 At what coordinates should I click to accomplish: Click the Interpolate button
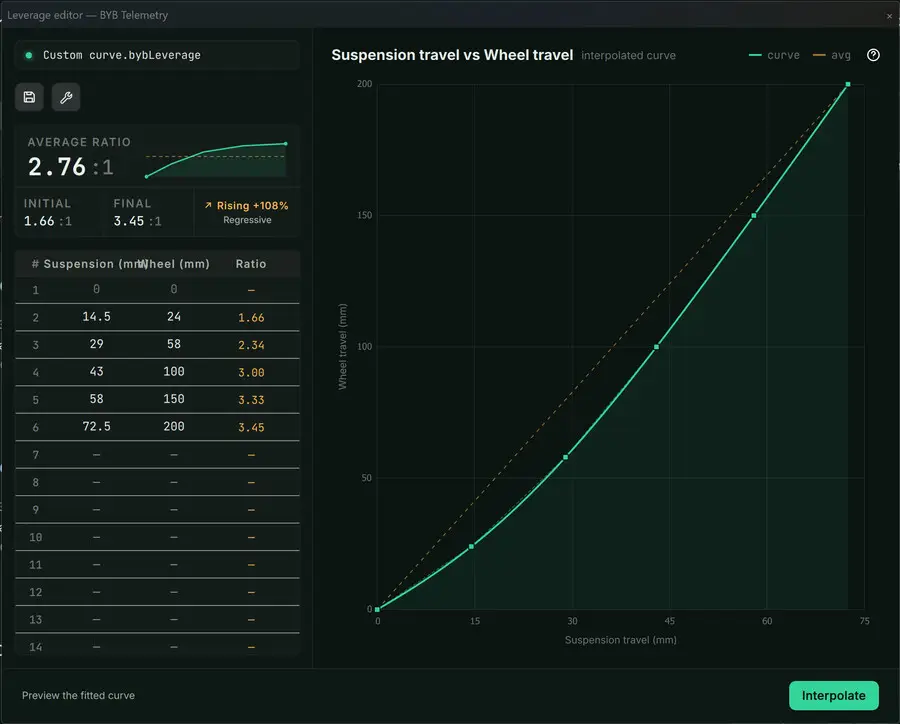(x=833, y=695)
